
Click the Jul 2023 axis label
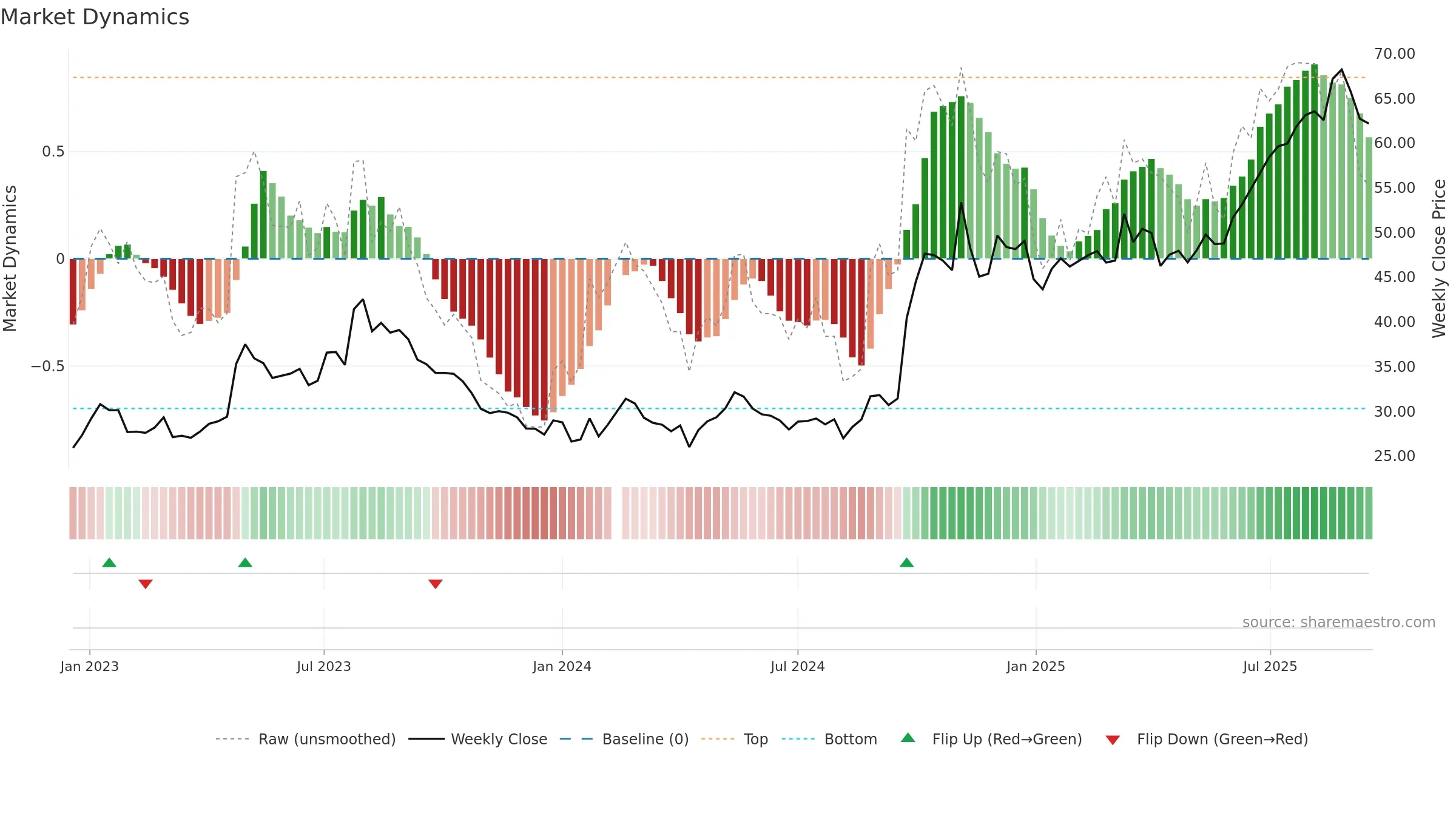(x=324, y=666)
